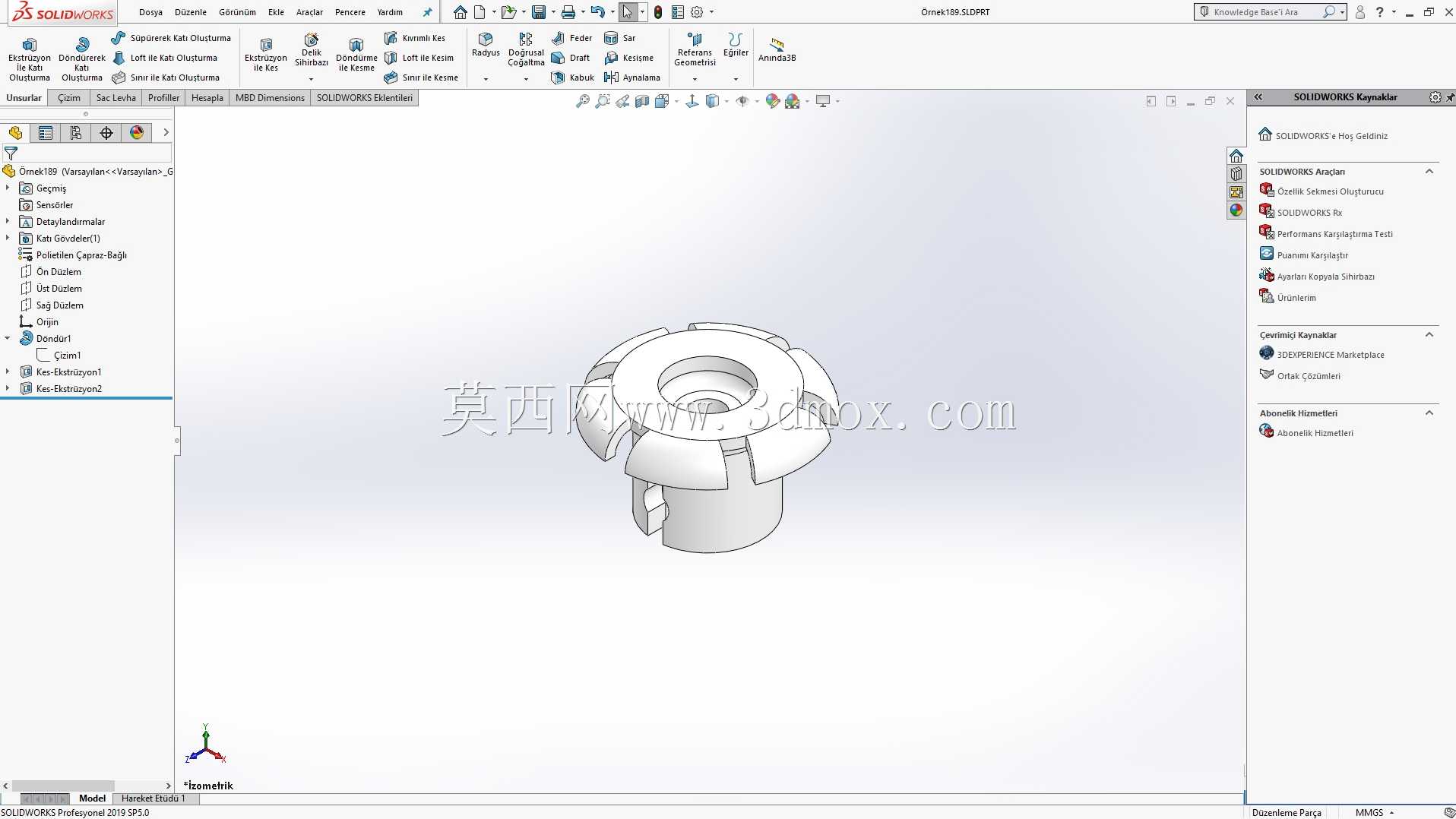Open the Radyus dropdown arrow
This screenshot has height=819, width=1456.
pos(486,79)
